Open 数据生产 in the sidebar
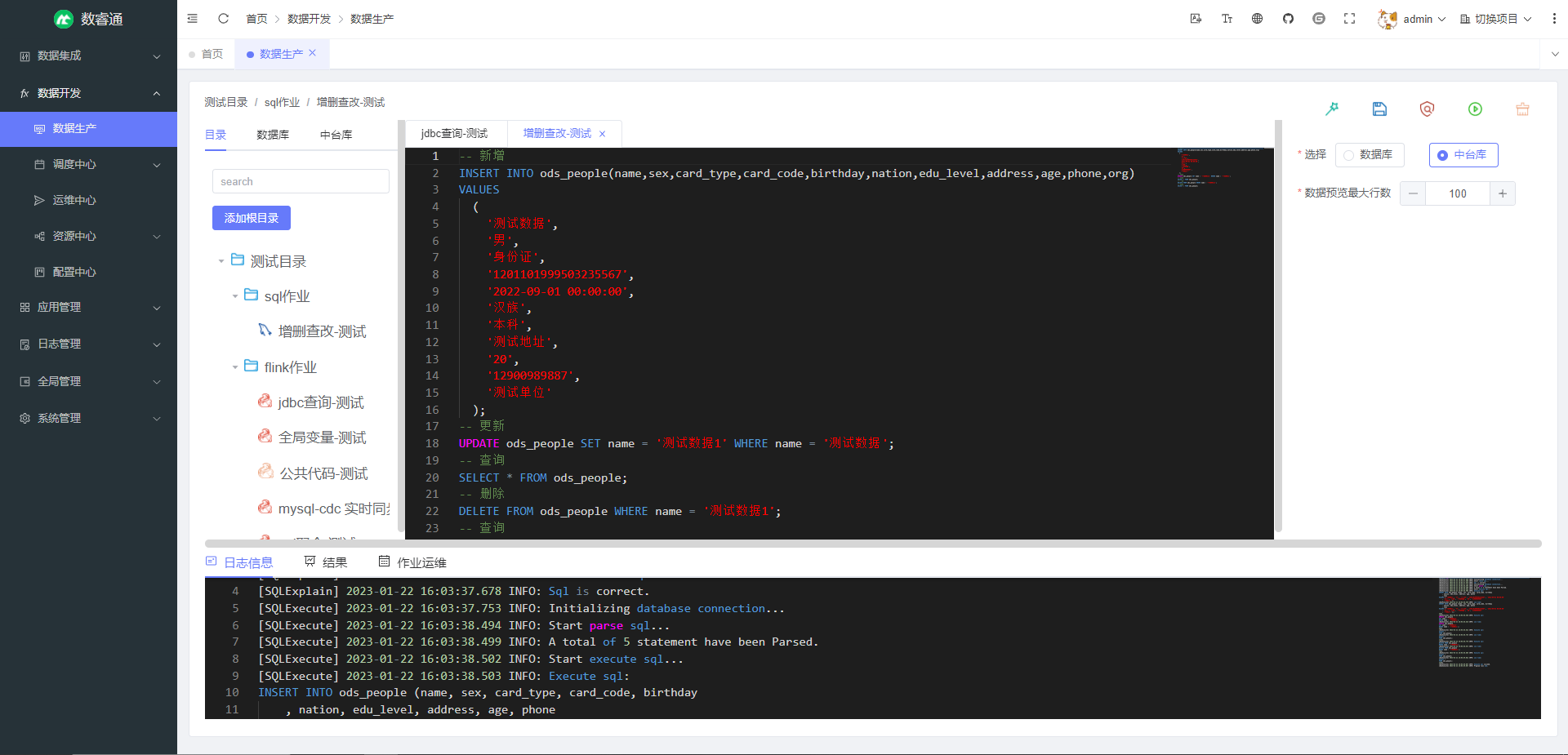Screen dimensions: 1568x755 pyautogui.click(x=88, y=129)
